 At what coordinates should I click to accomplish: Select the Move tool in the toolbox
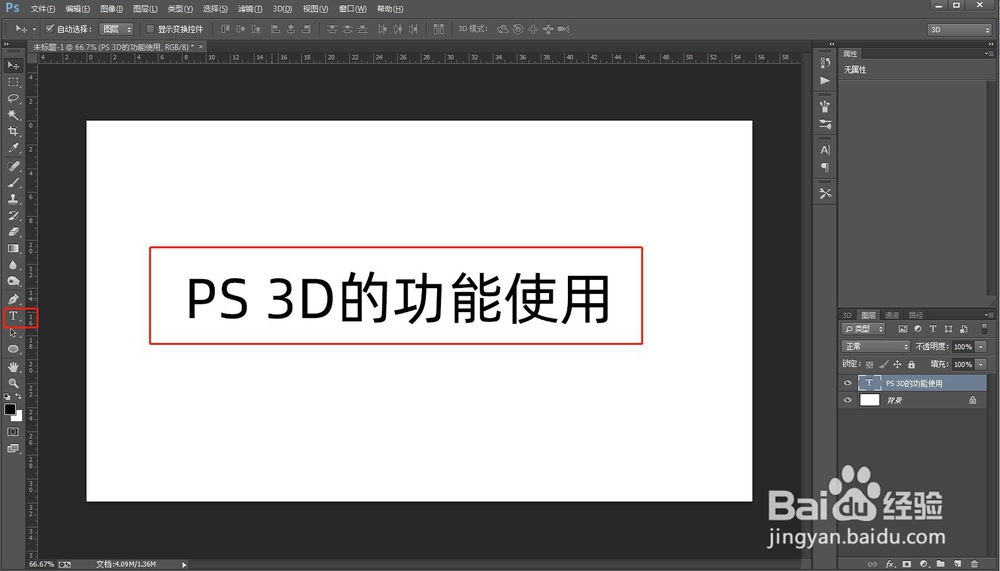13,65
